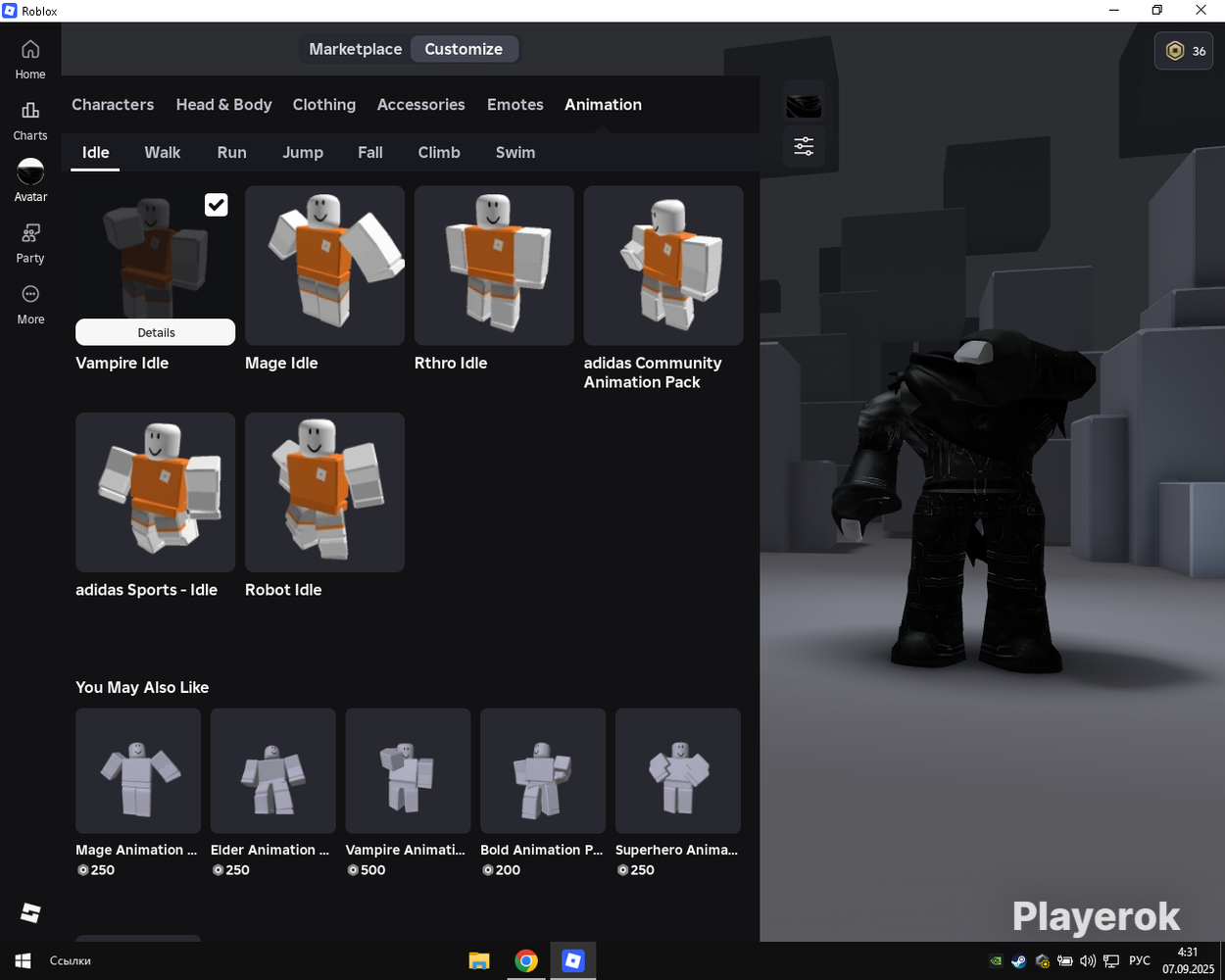Open the Windows Start menu
Image resolution: width=1225 pixels, height=980 pixels.
click(x=23, y=961)
